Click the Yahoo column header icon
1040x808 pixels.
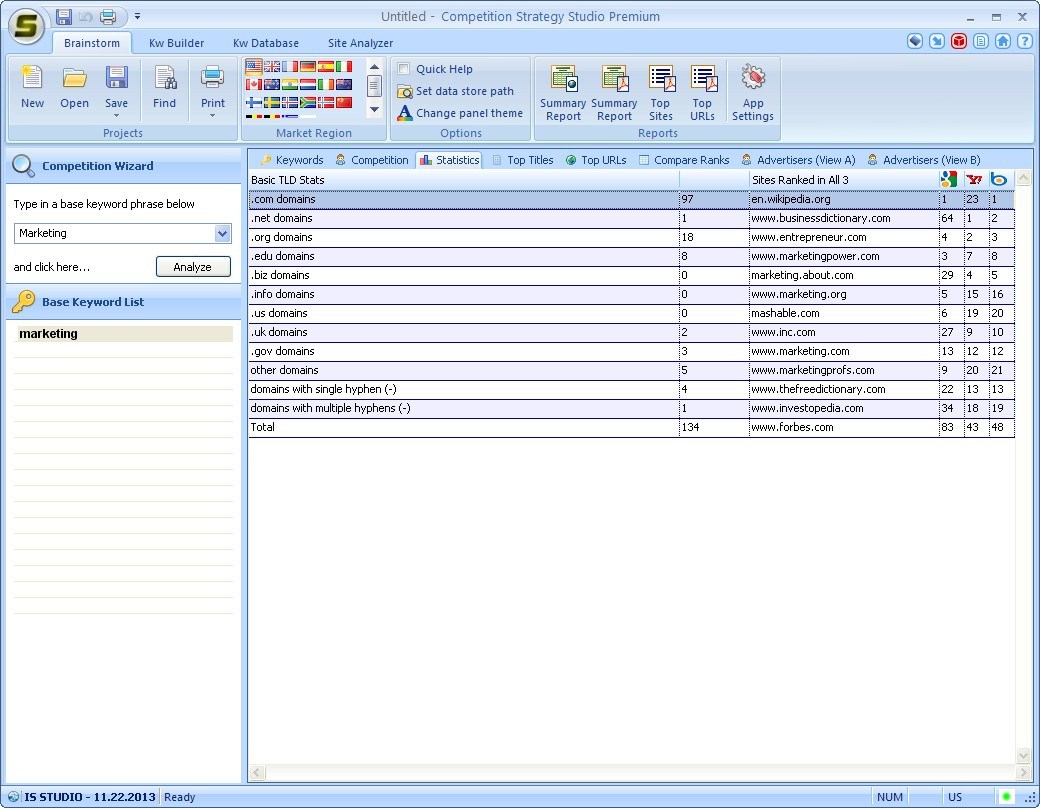pyautogui.click(x=974, y=178)
